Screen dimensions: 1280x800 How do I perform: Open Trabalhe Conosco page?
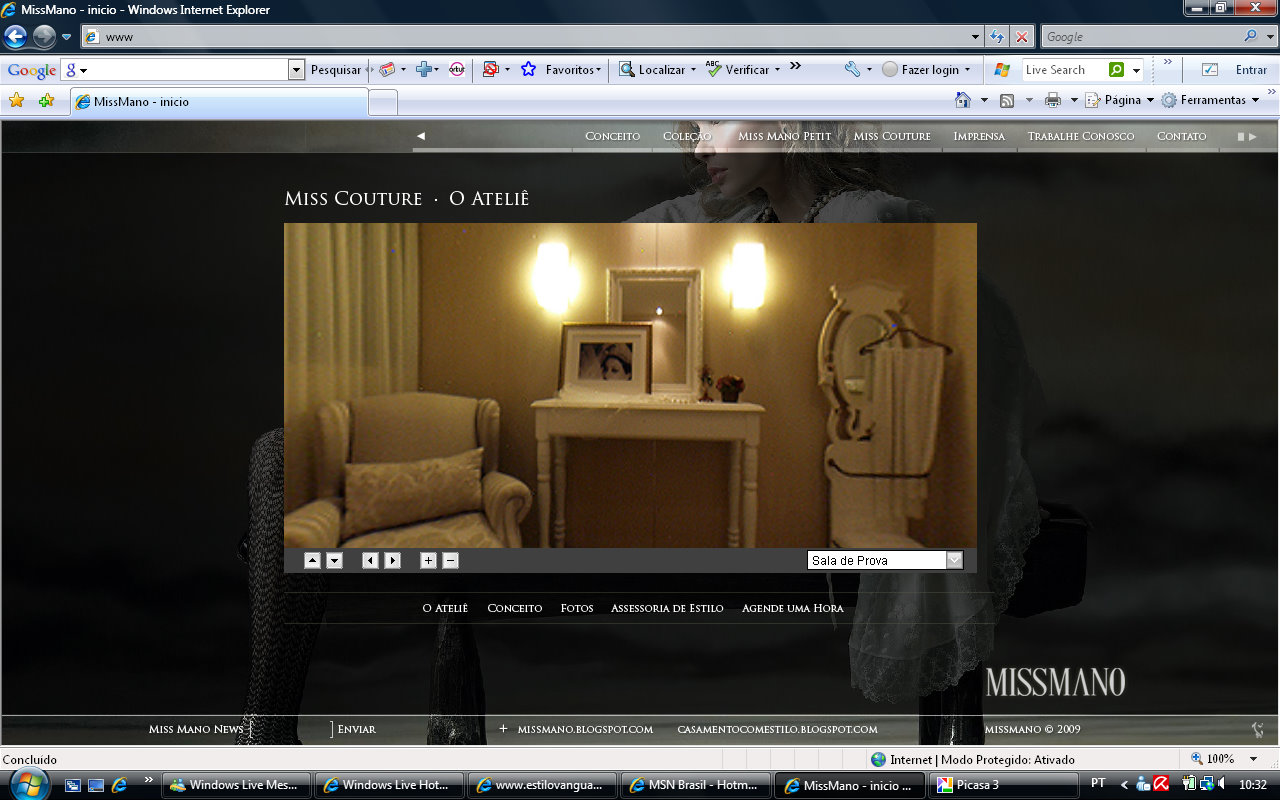pos(1081,136)
